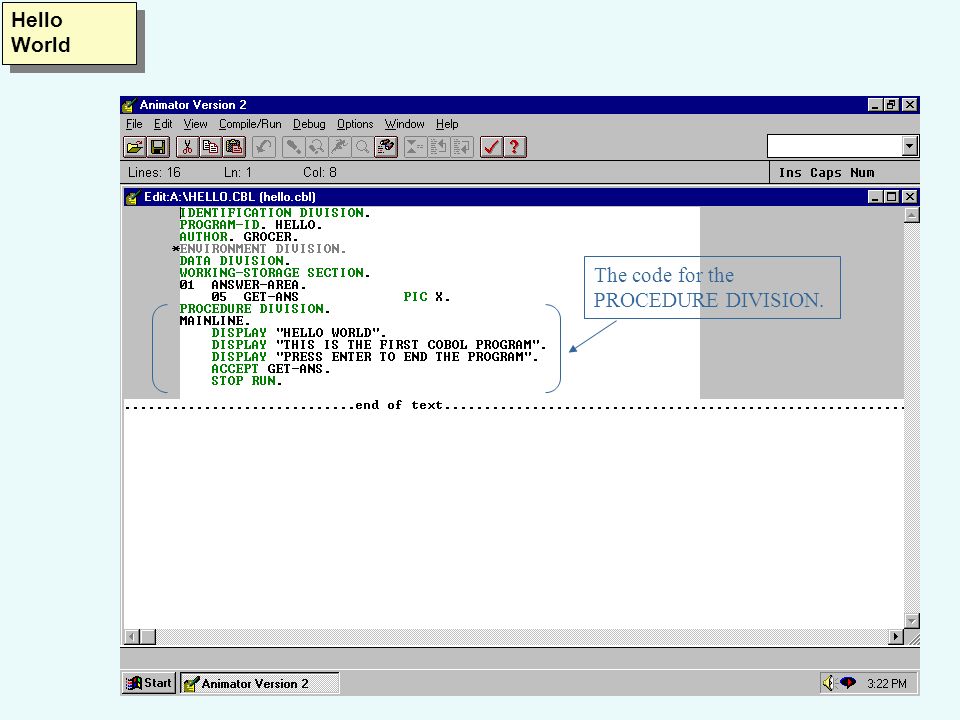This screenshot has height=720, width=960.
Task: Click the Paste clipboard icon
Action: point(234,147)
